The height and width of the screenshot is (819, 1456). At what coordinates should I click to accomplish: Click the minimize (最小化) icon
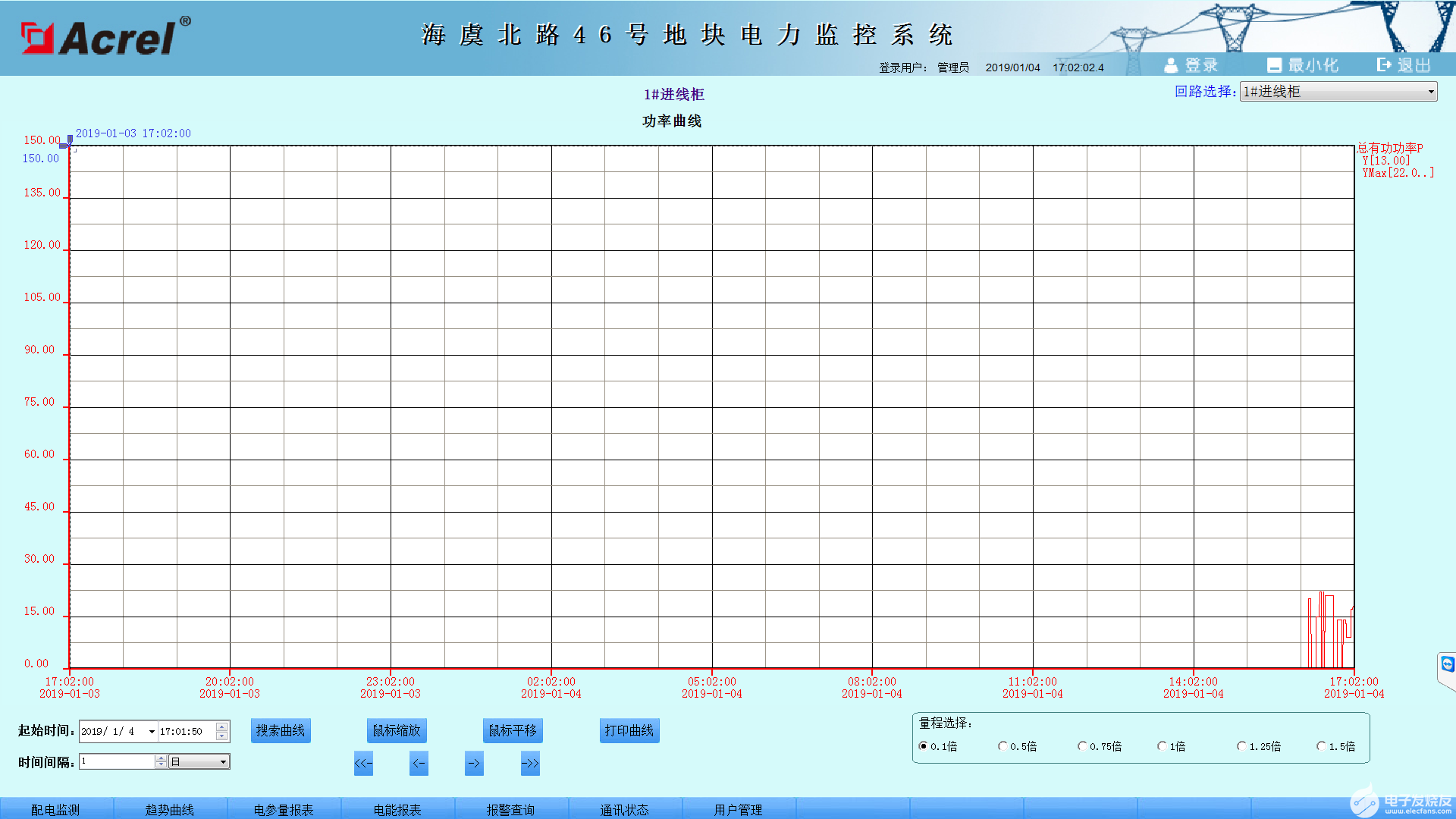(1274, 65)
